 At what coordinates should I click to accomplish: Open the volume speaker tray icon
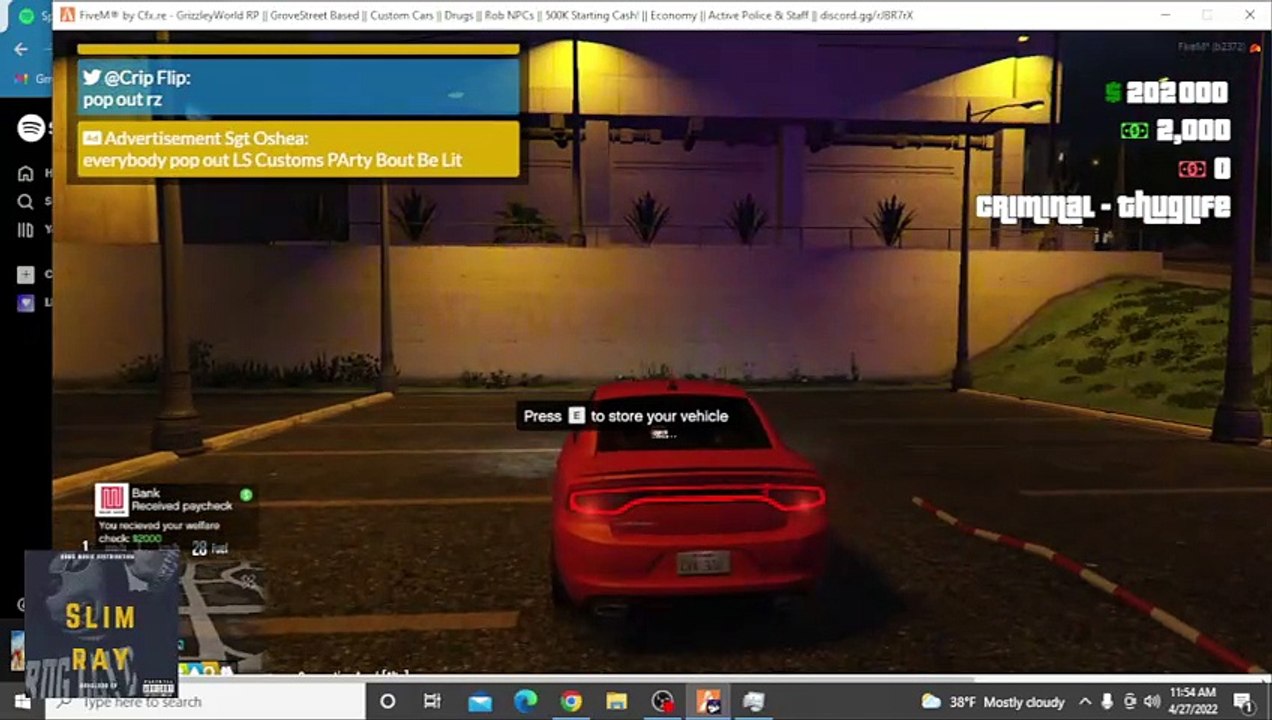1152,702
